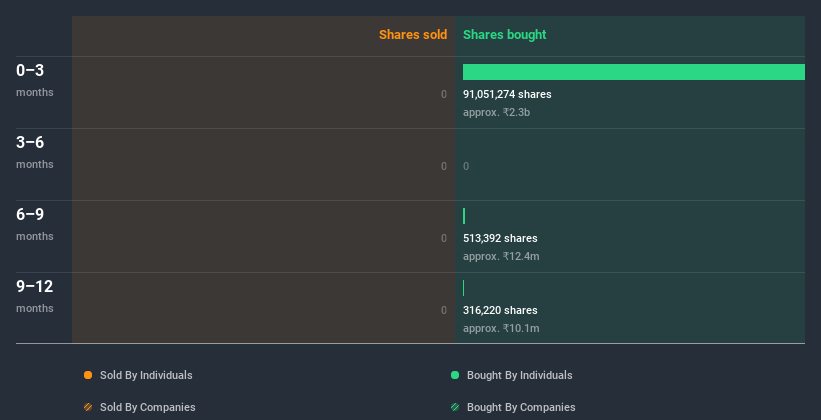Click the 513,392 shares value

pos(500,238)
